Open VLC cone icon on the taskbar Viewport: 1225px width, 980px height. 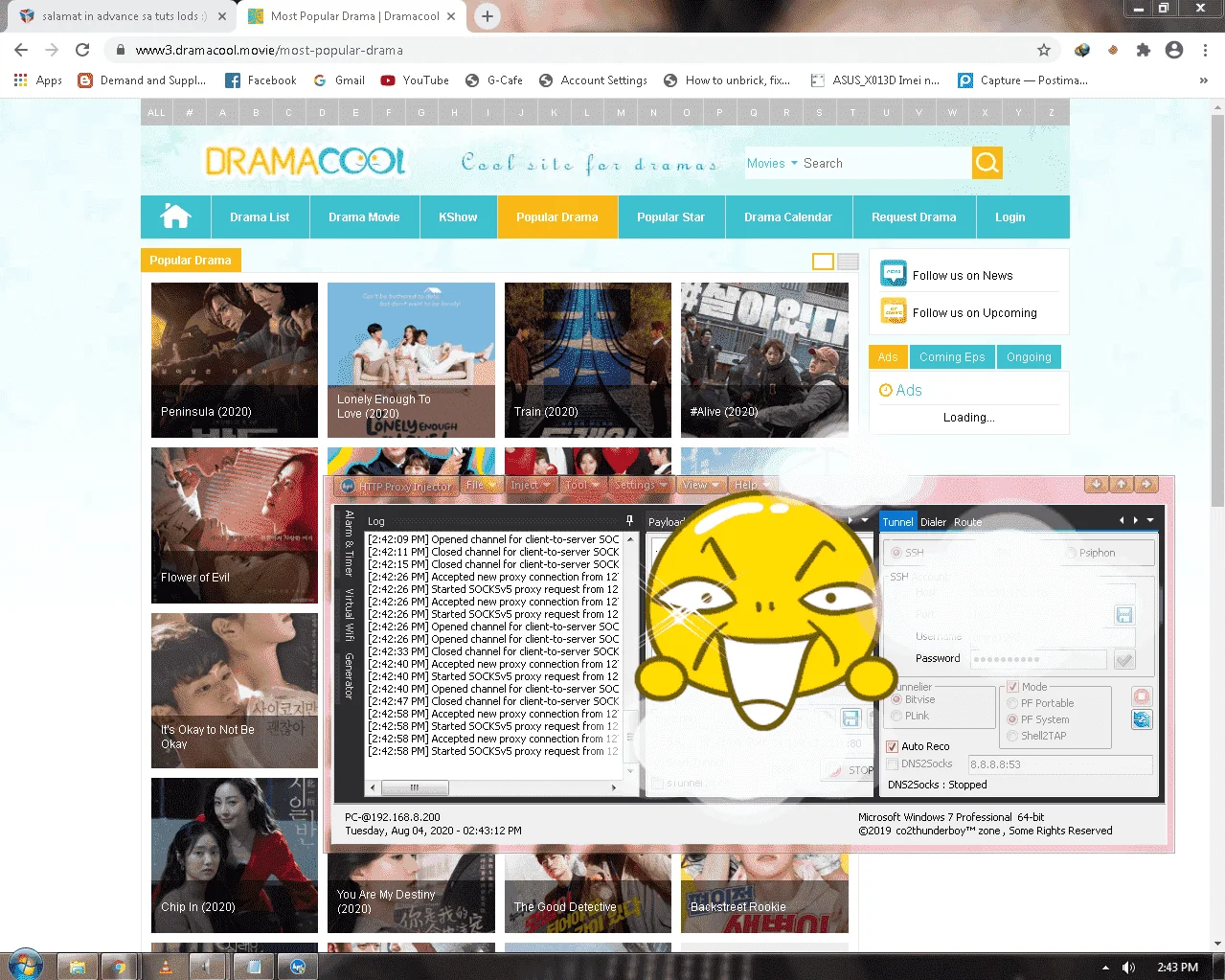(165, 967)
